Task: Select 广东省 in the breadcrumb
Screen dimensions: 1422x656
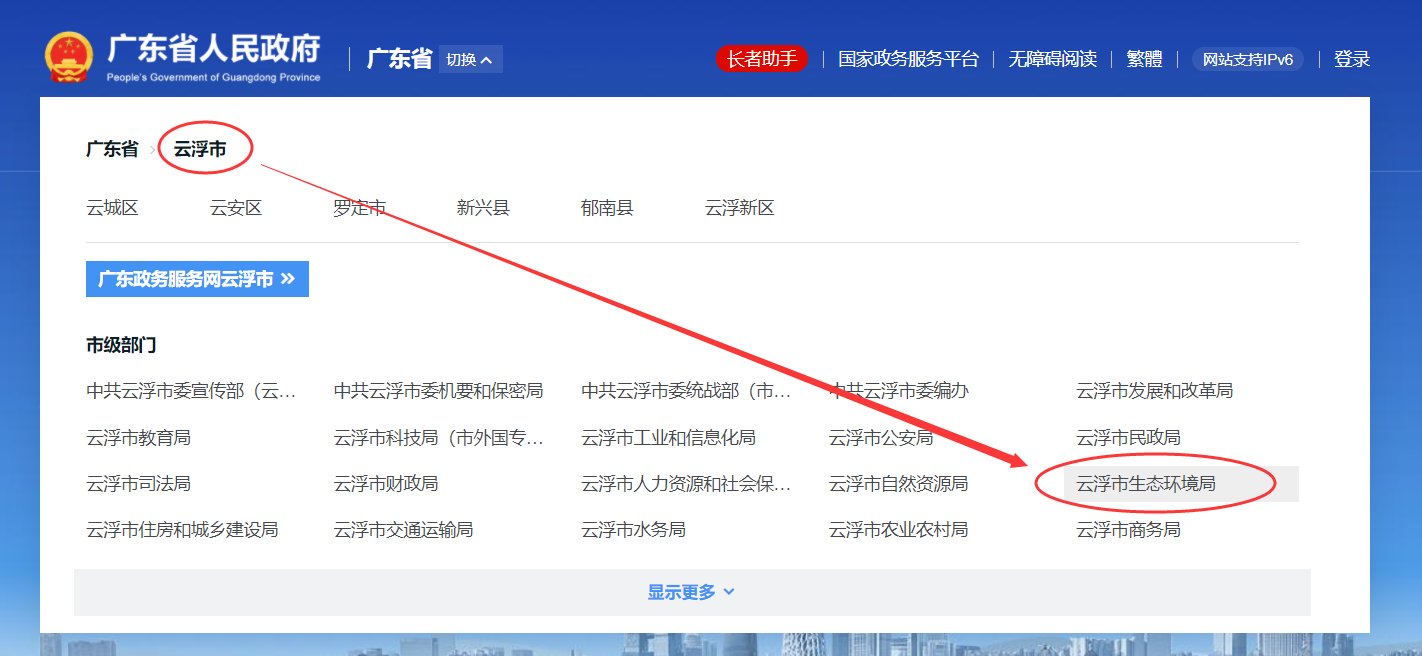Action: pyautogui.click(x=112, y=149)
